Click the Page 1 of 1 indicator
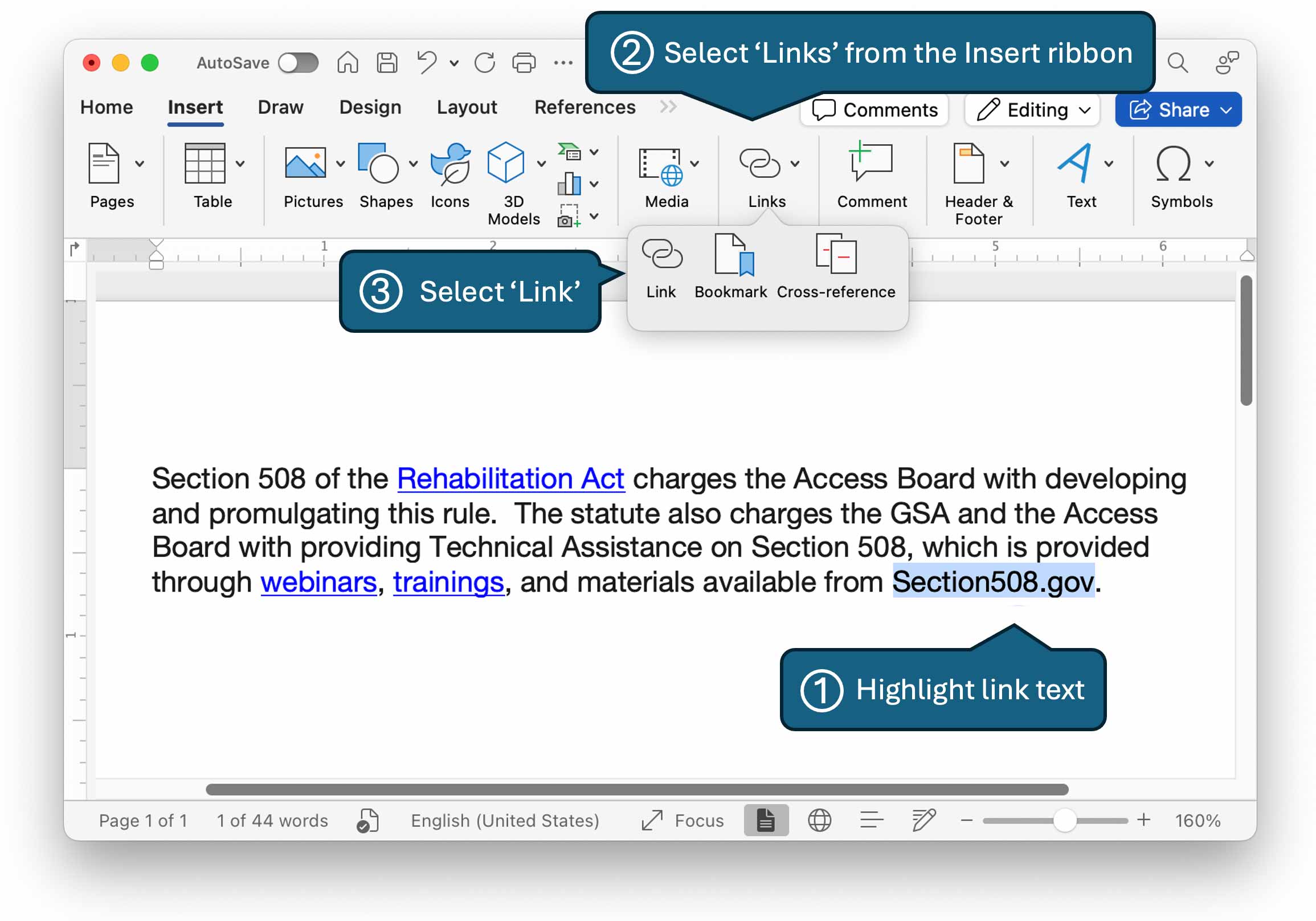1316x921 pixels. pyautogui.click(x=144, y=821)
